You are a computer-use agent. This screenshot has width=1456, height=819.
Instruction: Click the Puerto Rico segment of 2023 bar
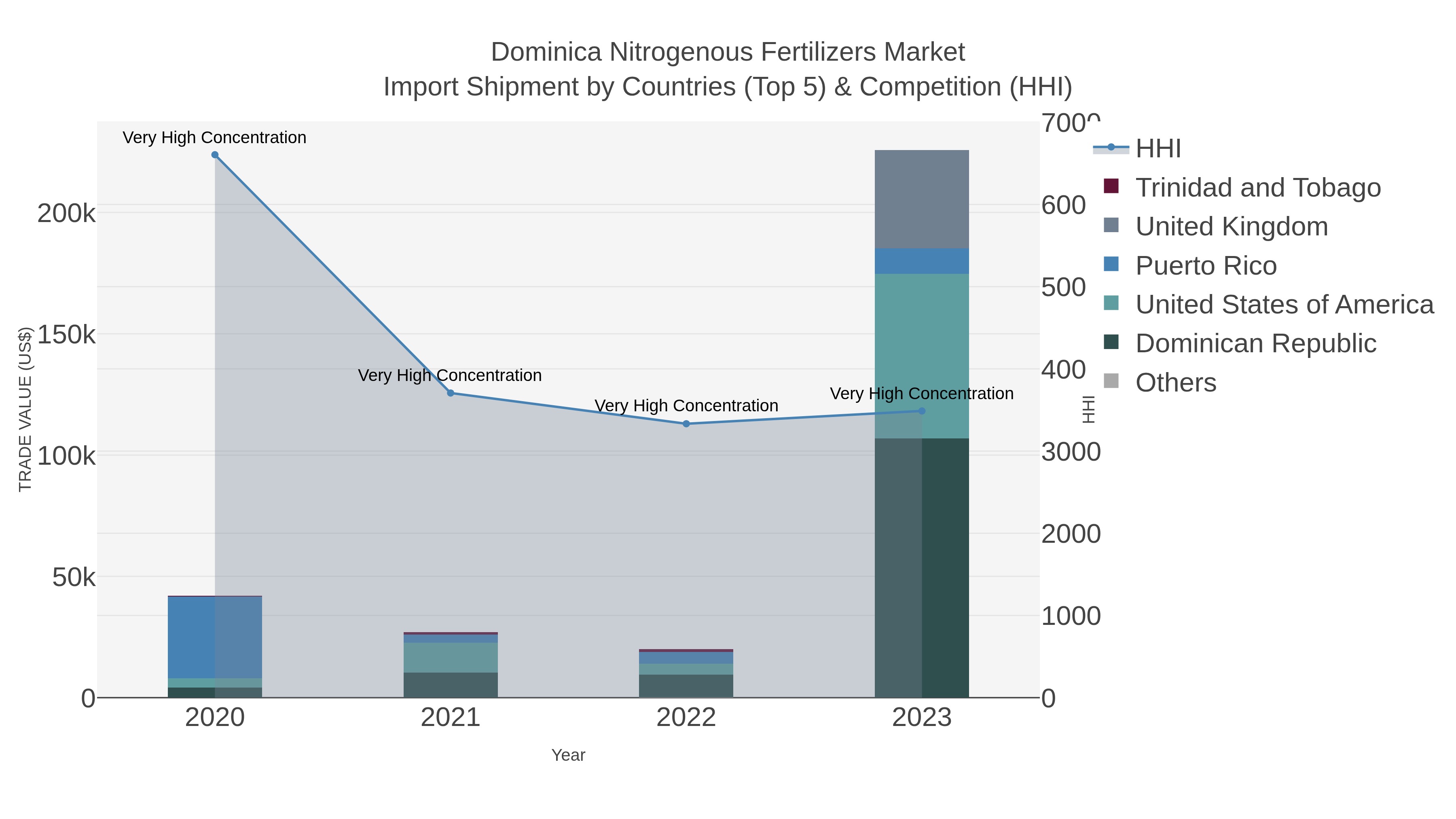coord(922,261)
